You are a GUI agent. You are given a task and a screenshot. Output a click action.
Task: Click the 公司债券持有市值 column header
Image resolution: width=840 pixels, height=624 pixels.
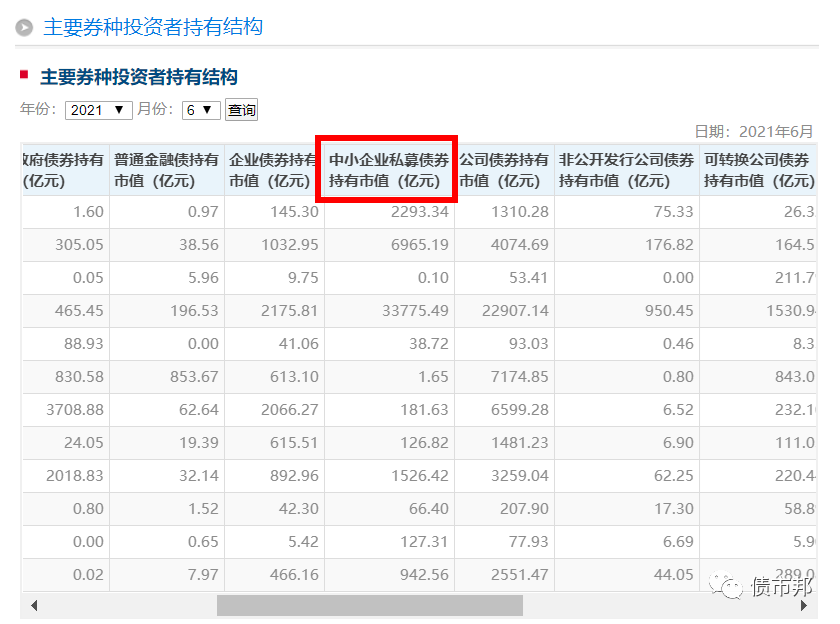(504, 170)
